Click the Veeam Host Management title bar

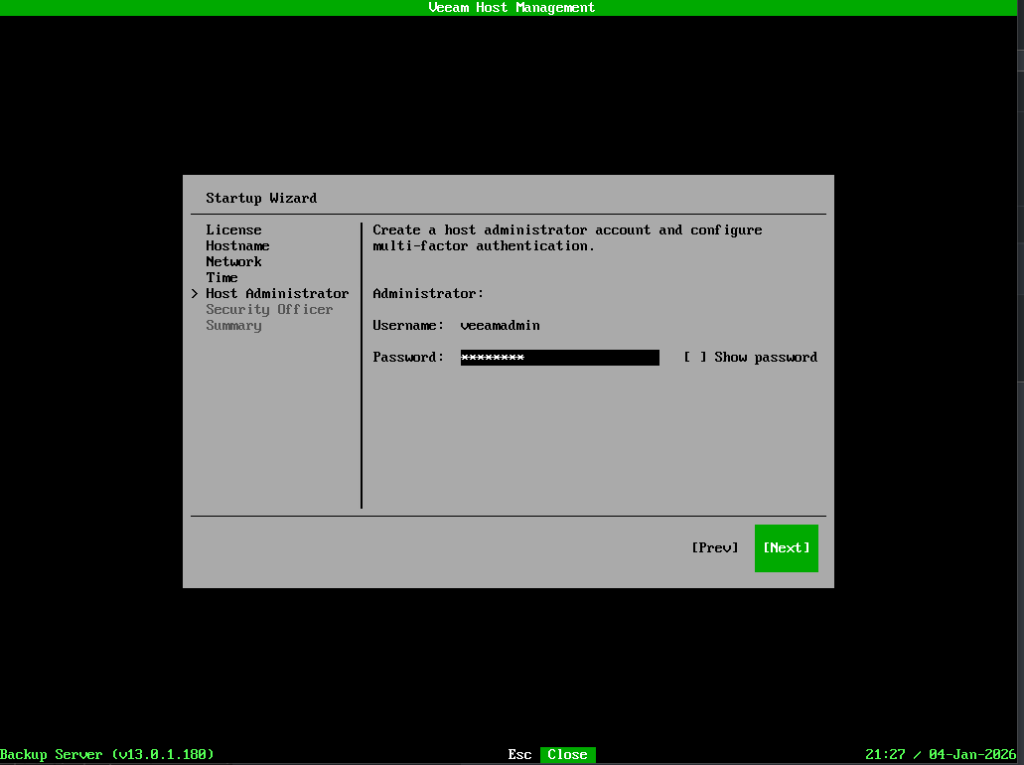(511, 8)
